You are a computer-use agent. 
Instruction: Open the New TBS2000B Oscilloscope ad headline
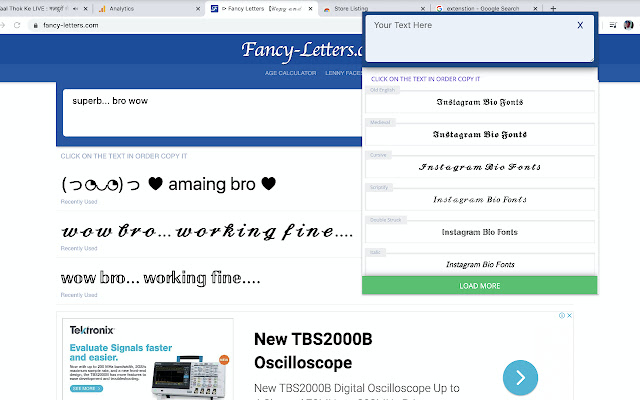(313, 351)
